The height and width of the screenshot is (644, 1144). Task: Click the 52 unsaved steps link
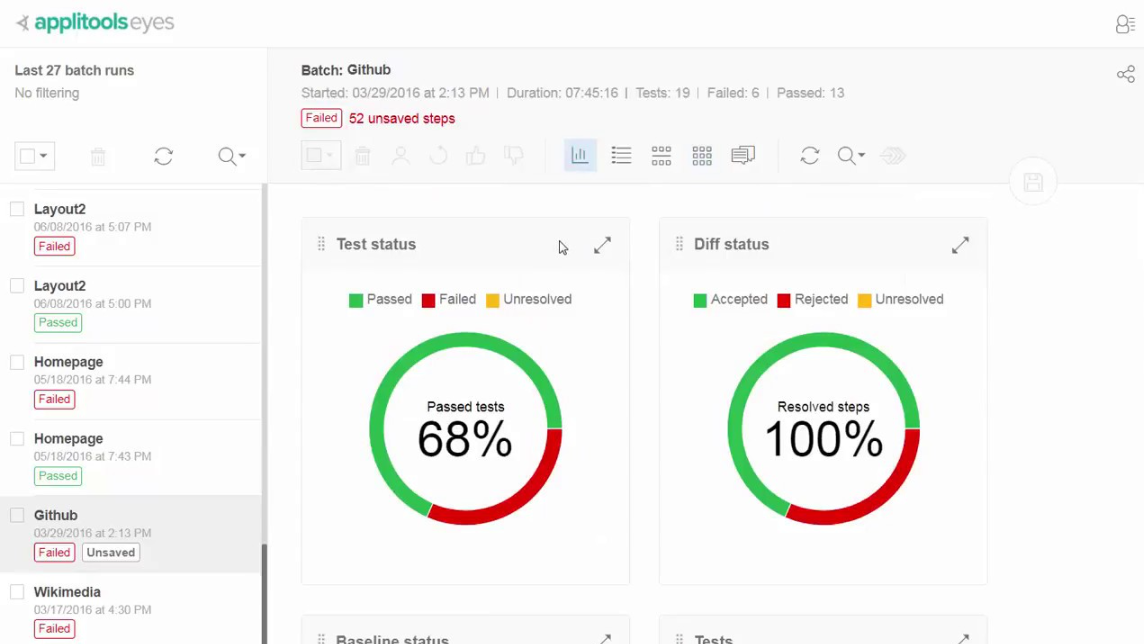[401, 118]
